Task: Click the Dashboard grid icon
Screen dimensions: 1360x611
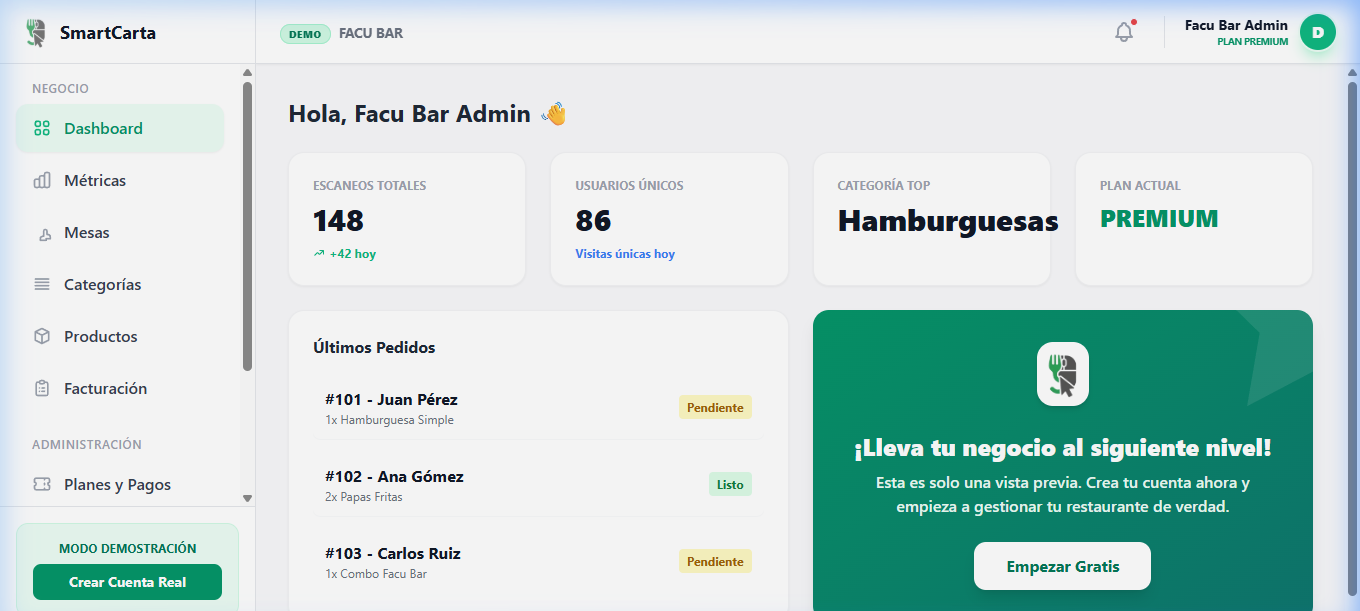Action: tap(42, 129)
